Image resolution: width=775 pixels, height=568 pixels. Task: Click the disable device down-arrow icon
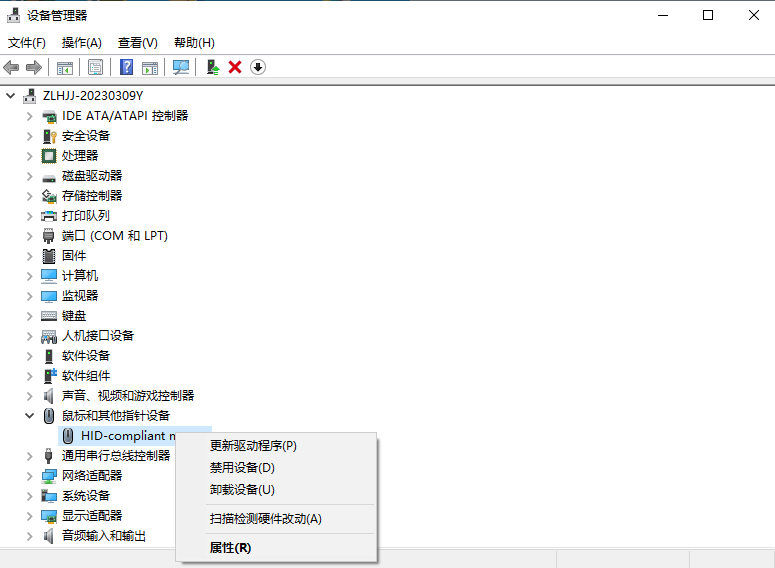258,67
